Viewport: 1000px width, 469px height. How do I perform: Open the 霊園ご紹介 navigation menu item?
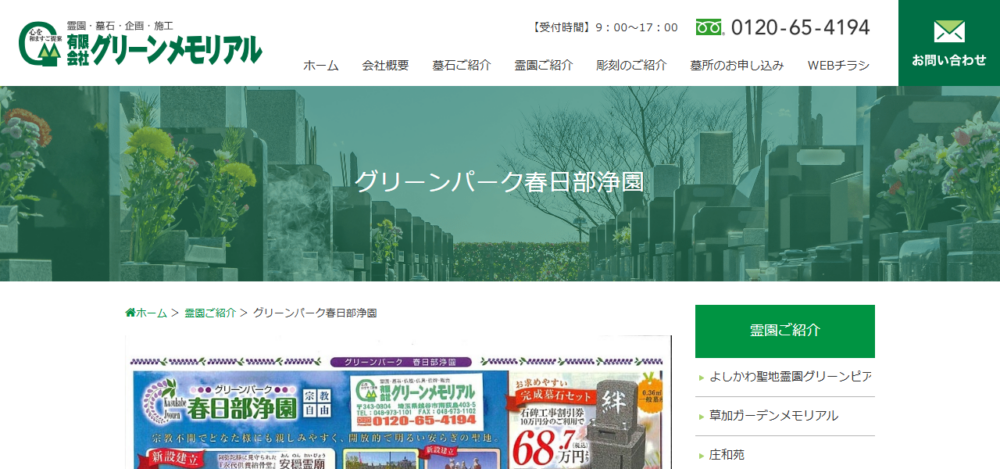click(544, 65)
